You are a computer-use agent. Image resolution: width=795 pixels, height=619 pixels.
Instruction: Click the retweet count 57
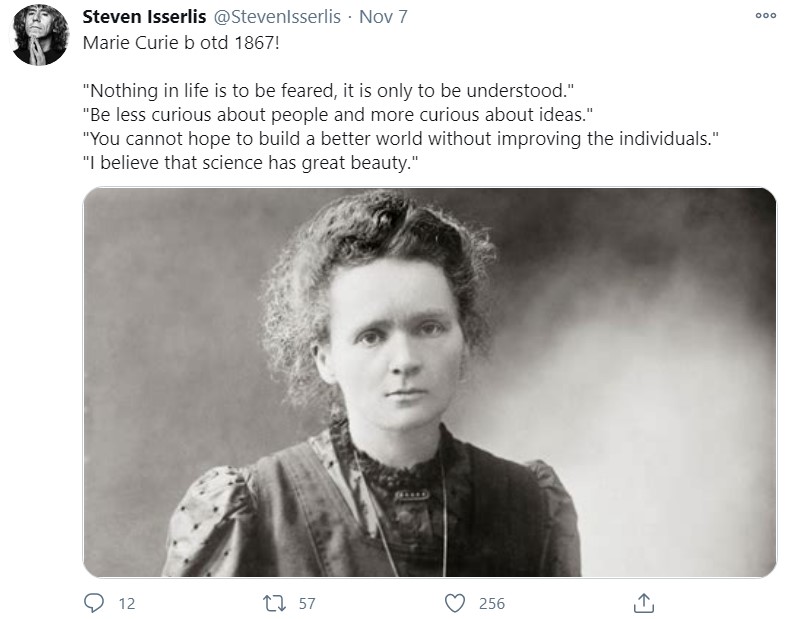(307, 604)
